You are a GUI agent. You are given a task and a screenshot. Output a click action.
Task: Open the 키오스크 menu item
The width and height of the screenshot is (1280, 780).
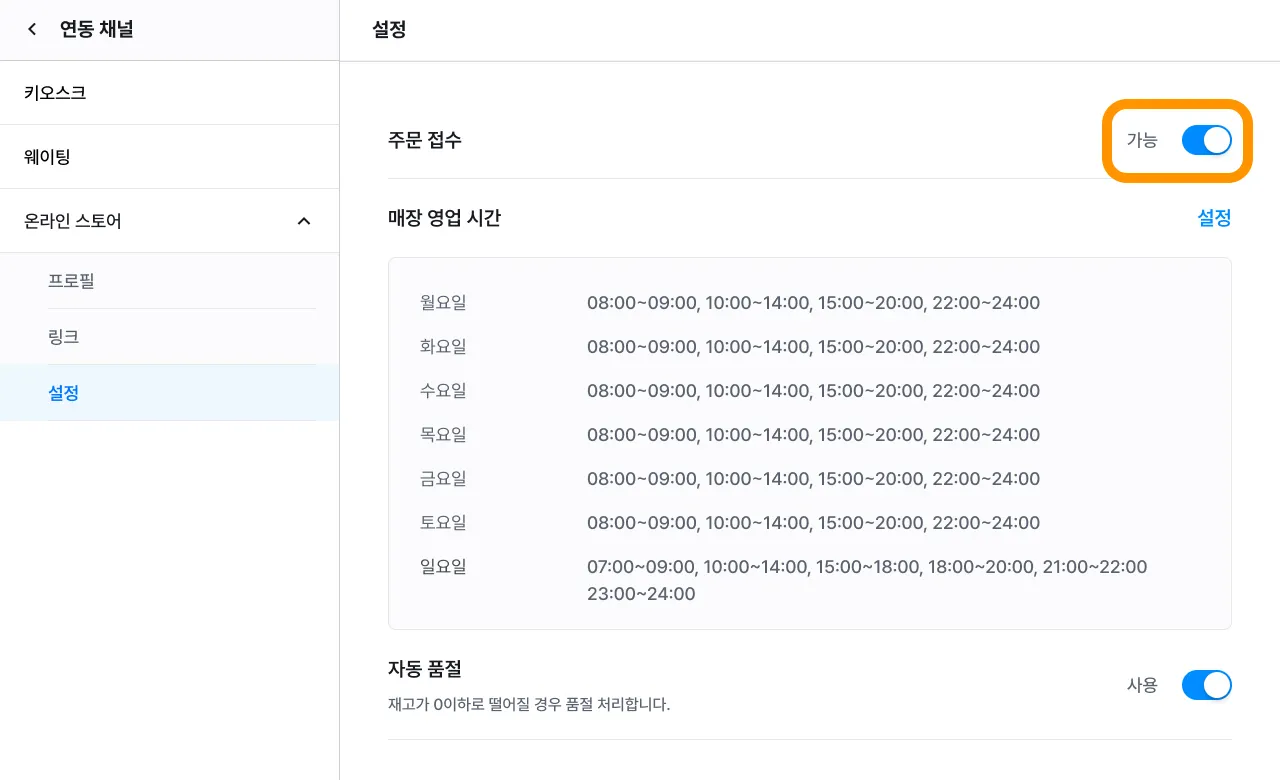[55, 93]
